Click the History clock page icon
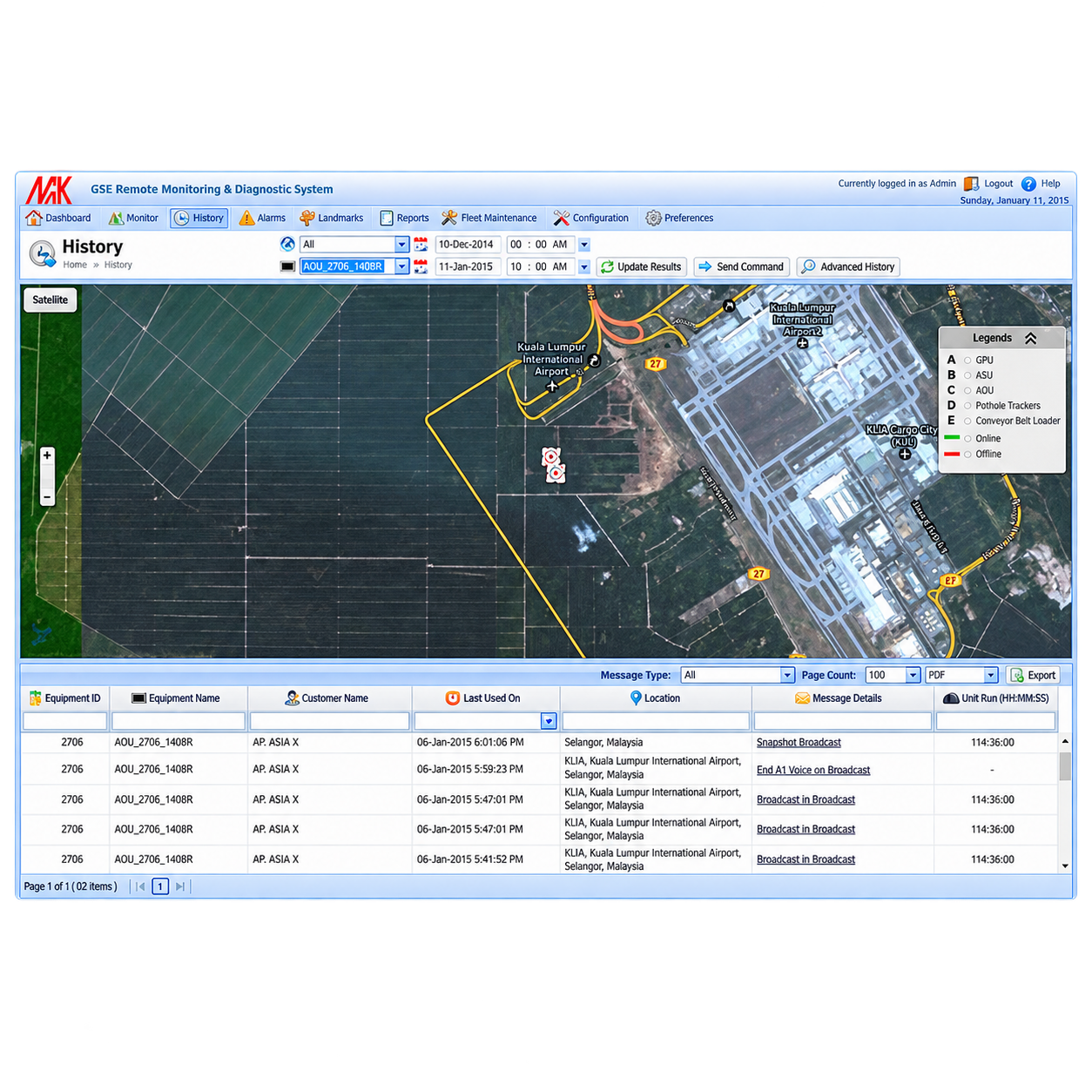This screenshot has height=1092, width=1092. click(42, 253)
